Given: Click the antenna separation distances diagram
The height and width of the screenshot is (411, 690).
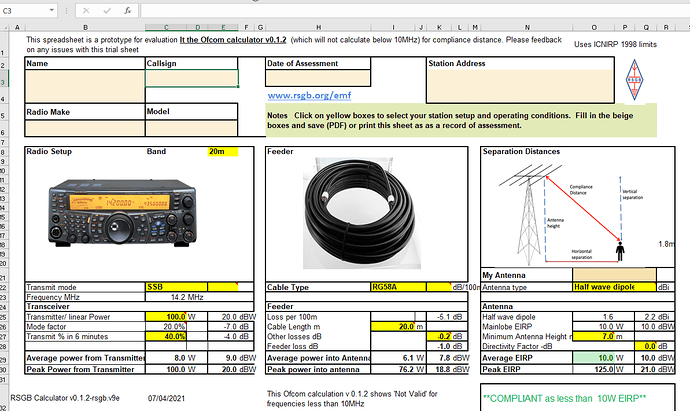Looking at the screenshot, I should tap(570, 212).
